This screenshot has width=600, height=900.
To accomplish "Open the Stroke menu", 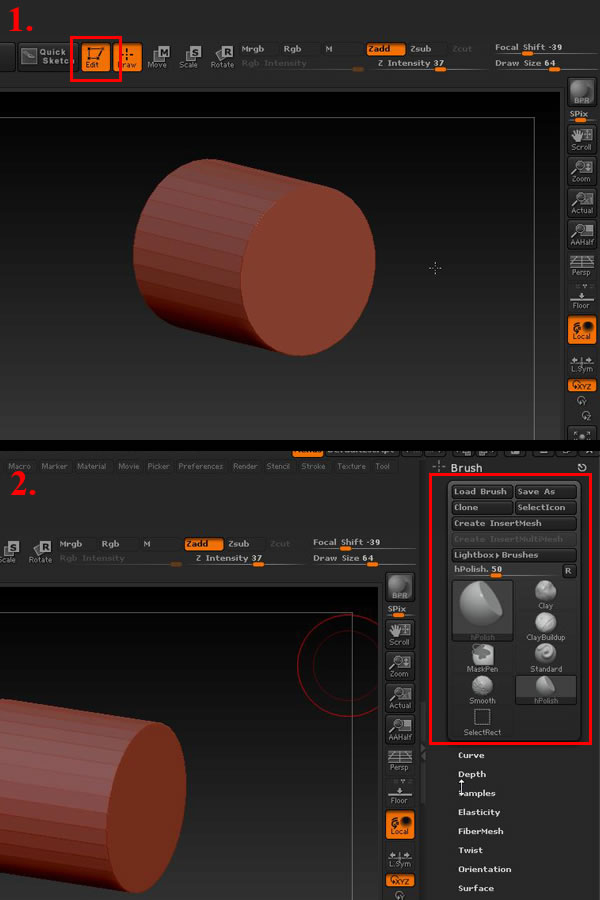I will click(x=313, y=467).
